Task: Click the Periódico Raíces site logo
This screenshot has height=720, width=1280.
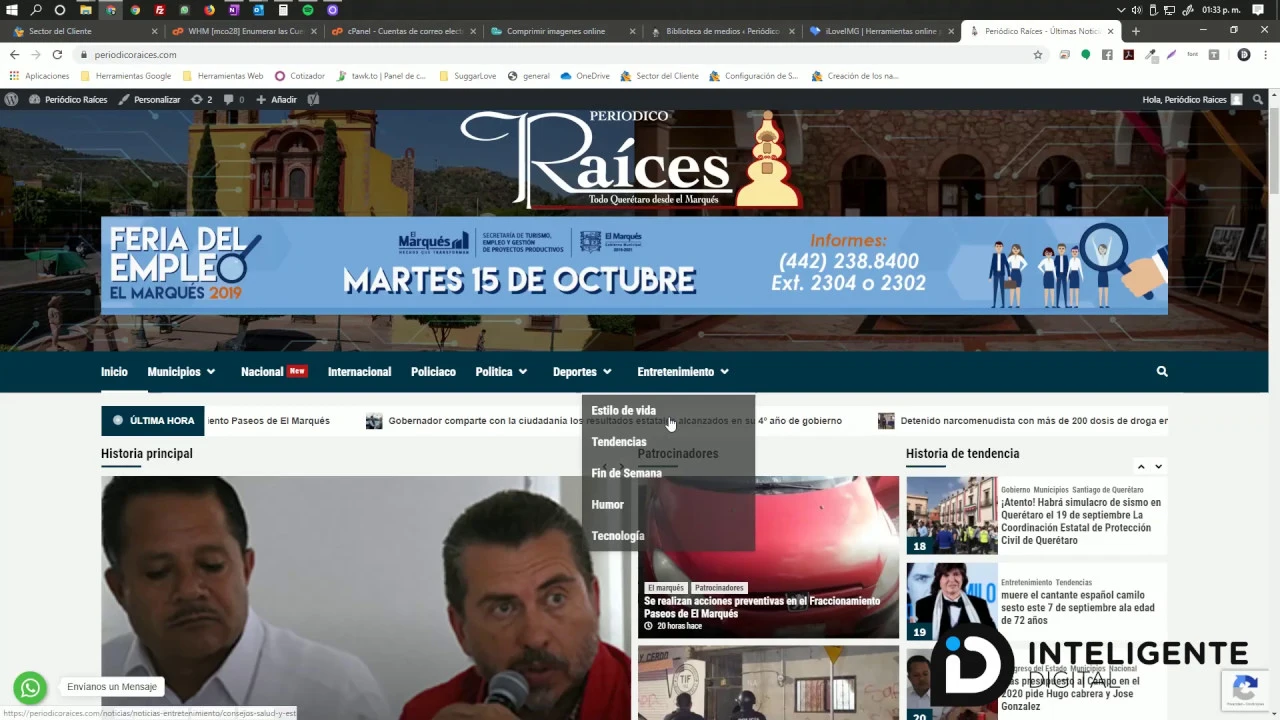Action: [630, 160]
